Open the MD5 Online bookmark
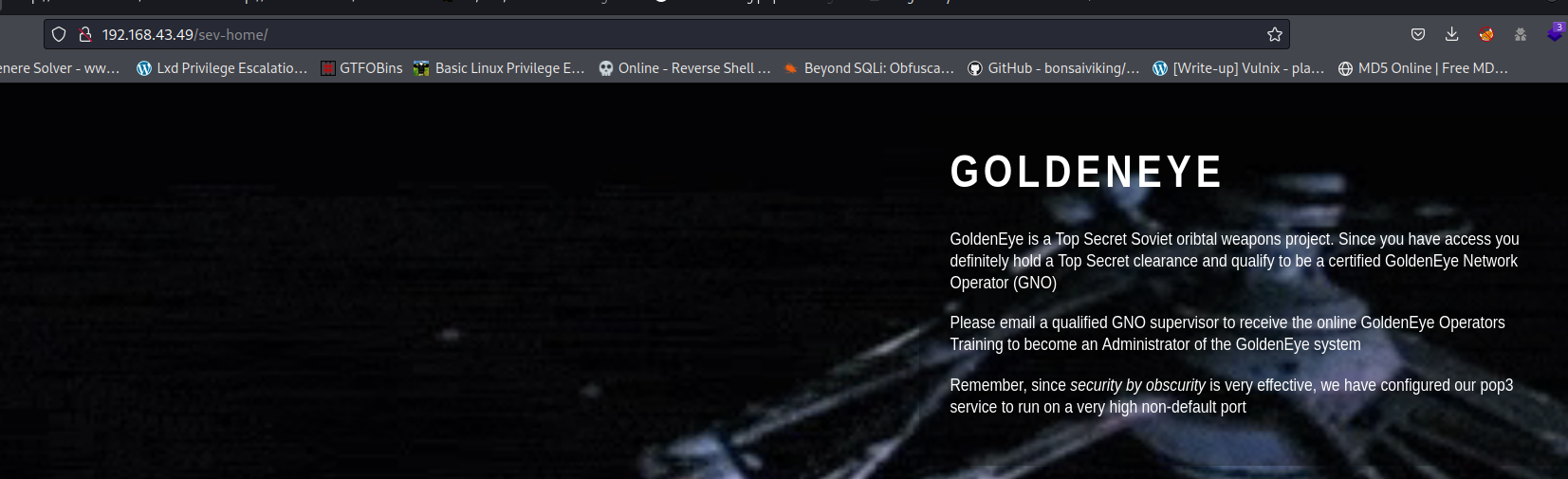 1423,68
